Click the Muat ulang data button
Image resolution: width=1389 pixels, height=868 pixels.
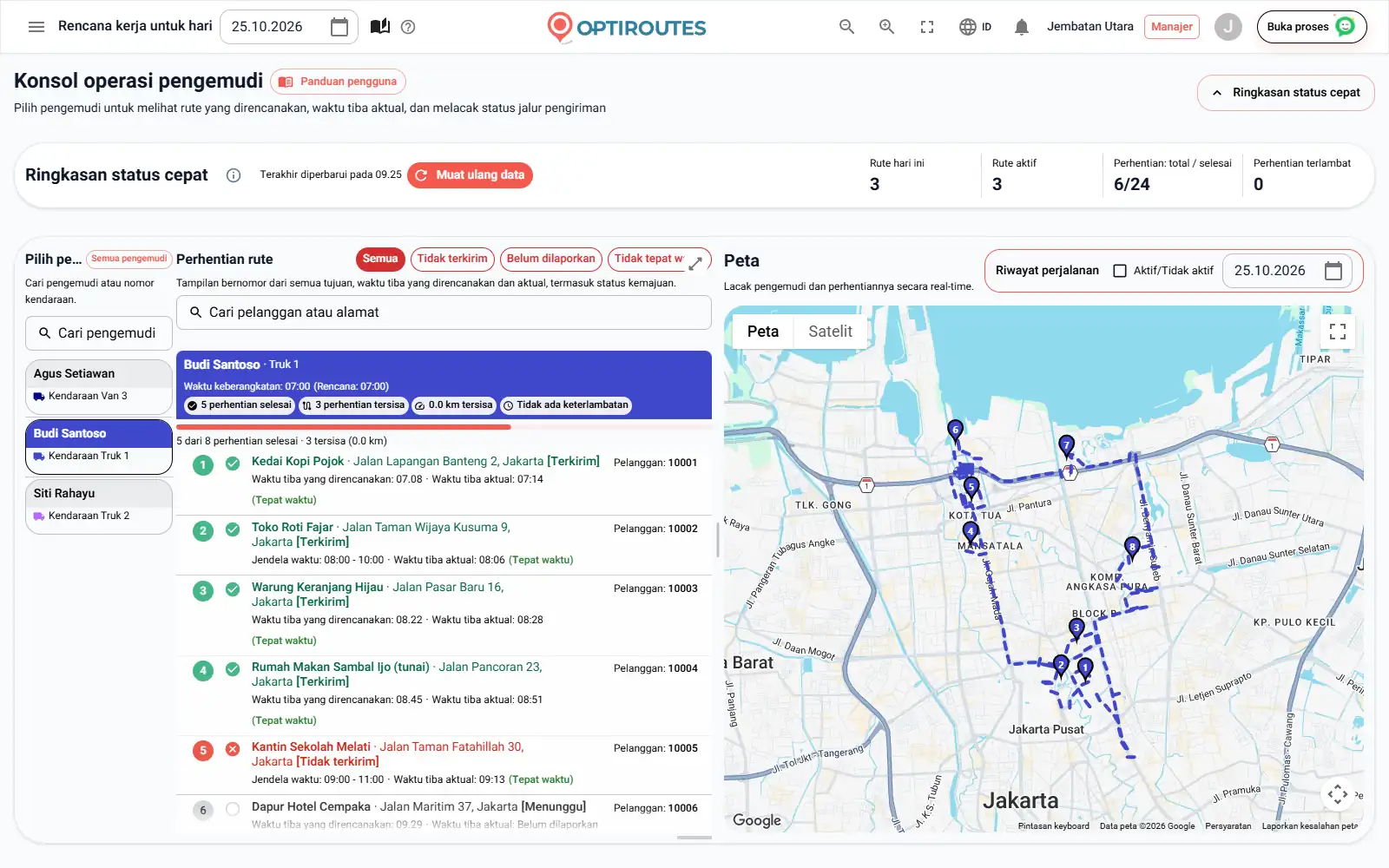click(470, 175)
